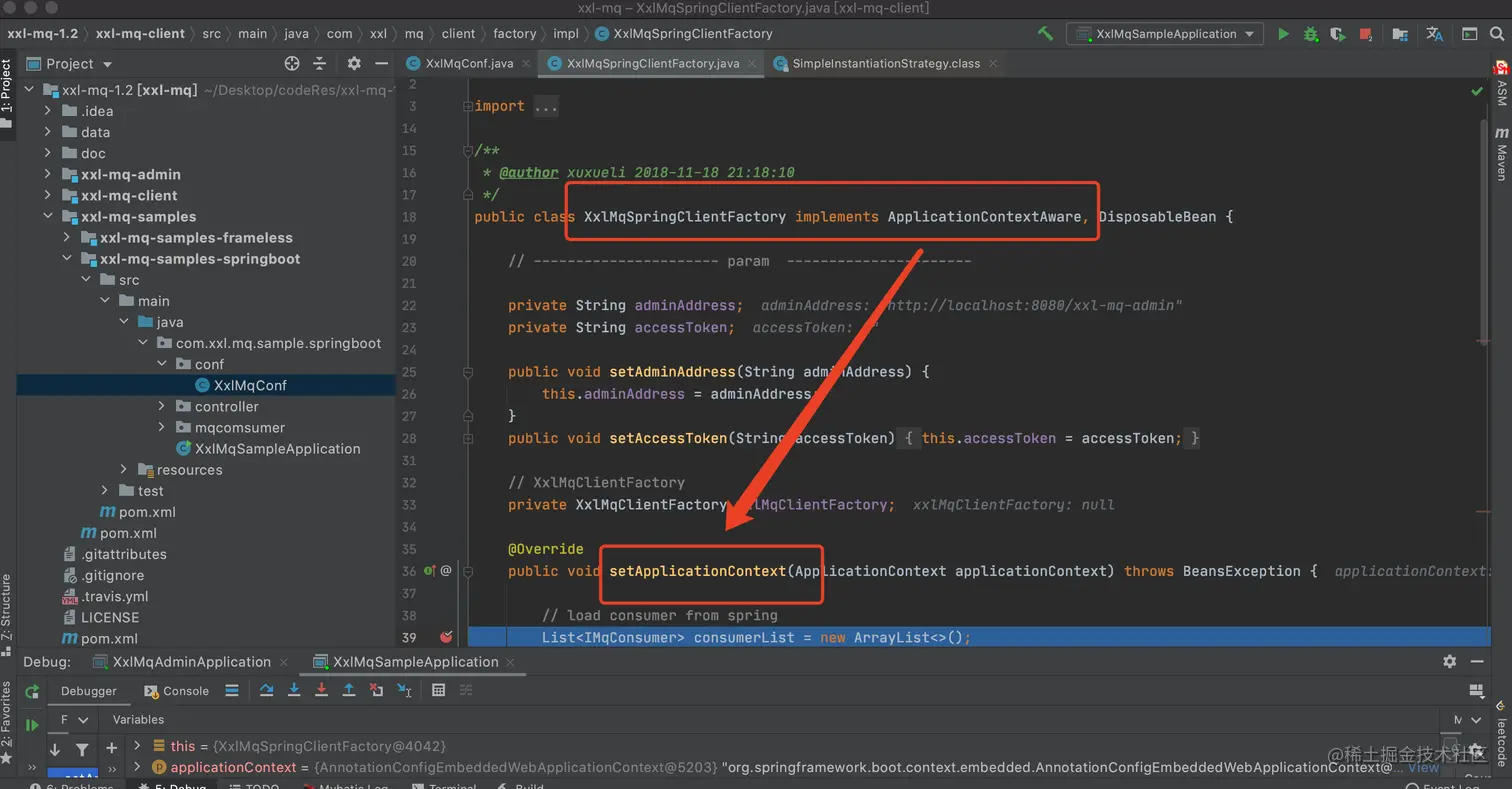Viewport: 1512px width, 789px height.
Task: Expand the applicationContext variable node
Action: pos(138,767)
